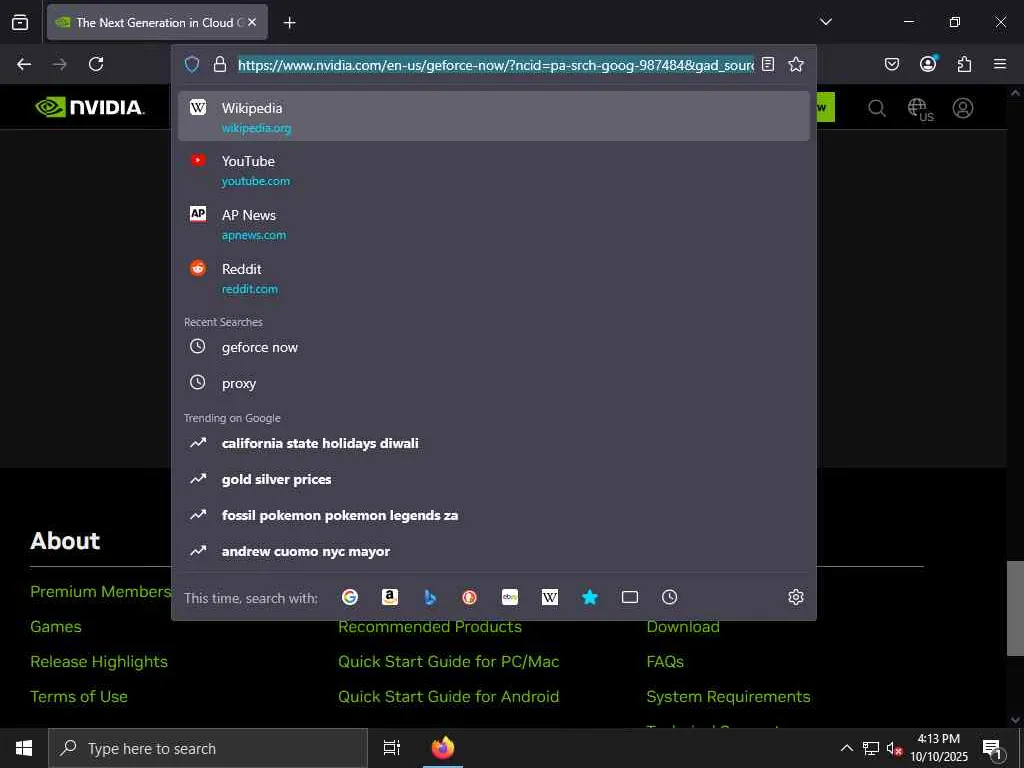Open Recommended Products link
Screen dimensions: 1024x768
coord(430,626)
